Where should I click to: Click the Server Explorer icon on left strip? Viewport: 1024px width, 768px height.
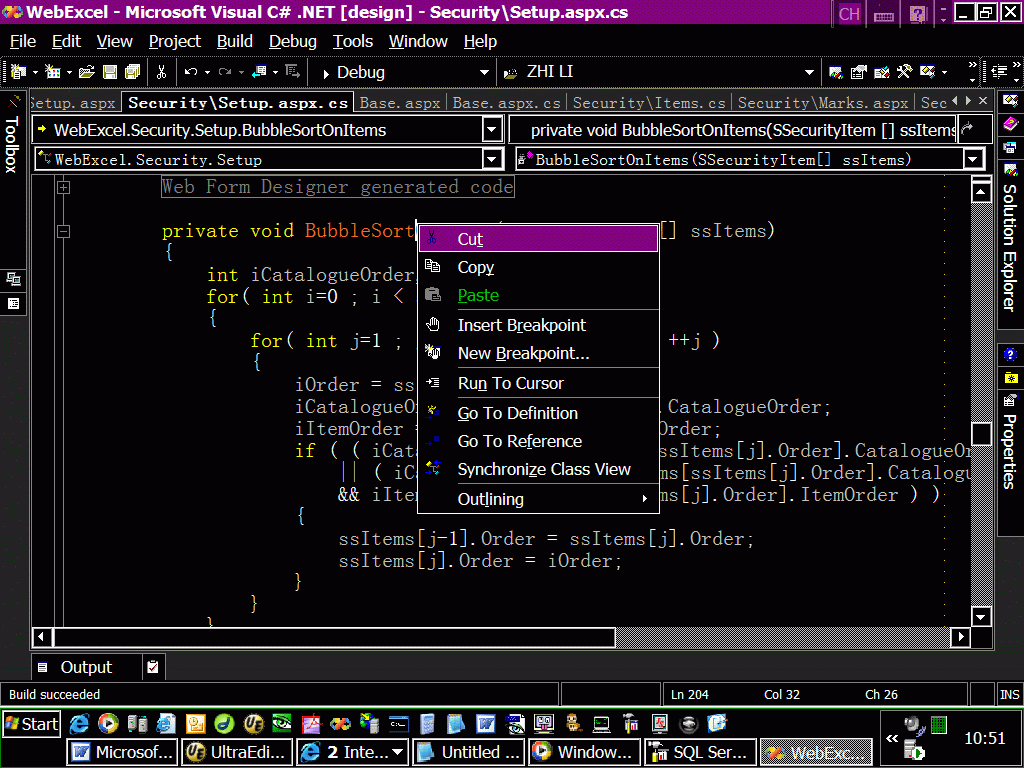(13, 280)
